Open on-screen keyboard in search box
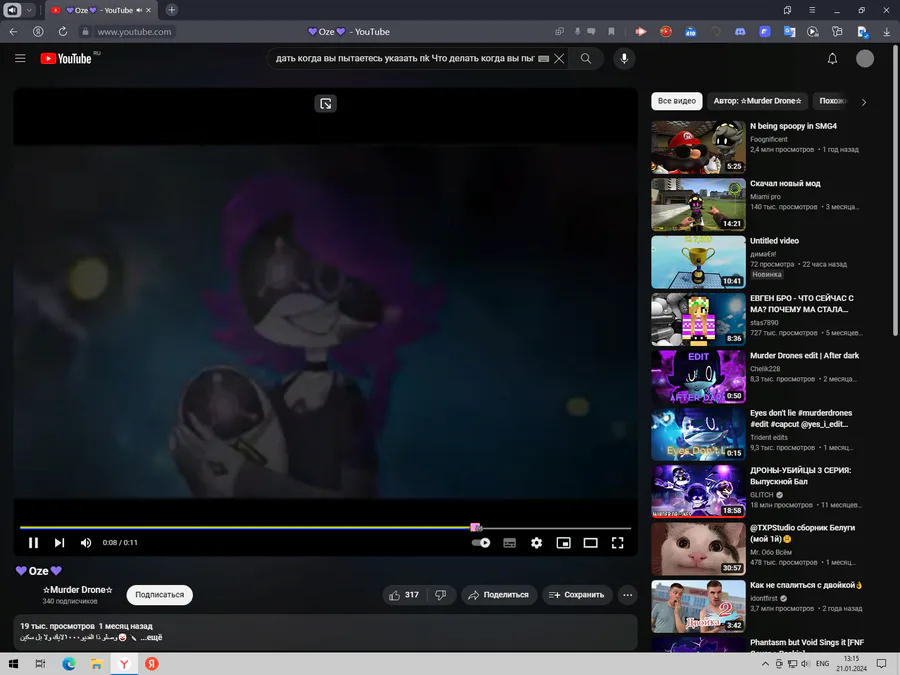 coord(544,59)
